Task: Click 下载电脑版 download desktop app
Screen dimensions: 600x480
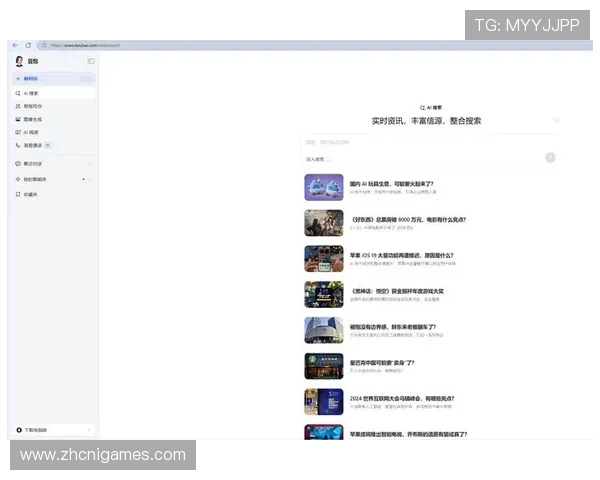Action: point(36,429)
